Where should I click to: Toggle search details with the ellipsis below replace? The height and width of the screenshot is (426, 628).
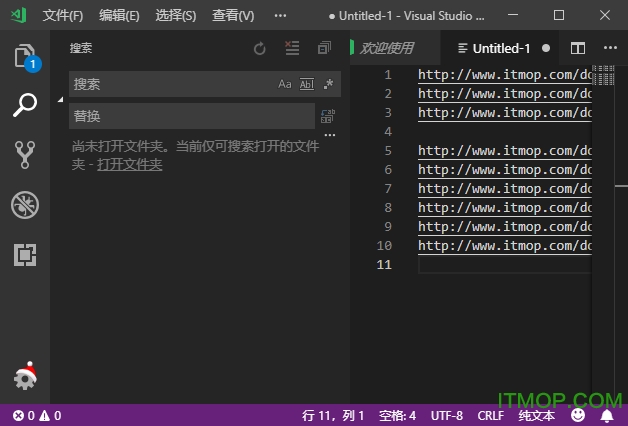(x=329, y=136)
